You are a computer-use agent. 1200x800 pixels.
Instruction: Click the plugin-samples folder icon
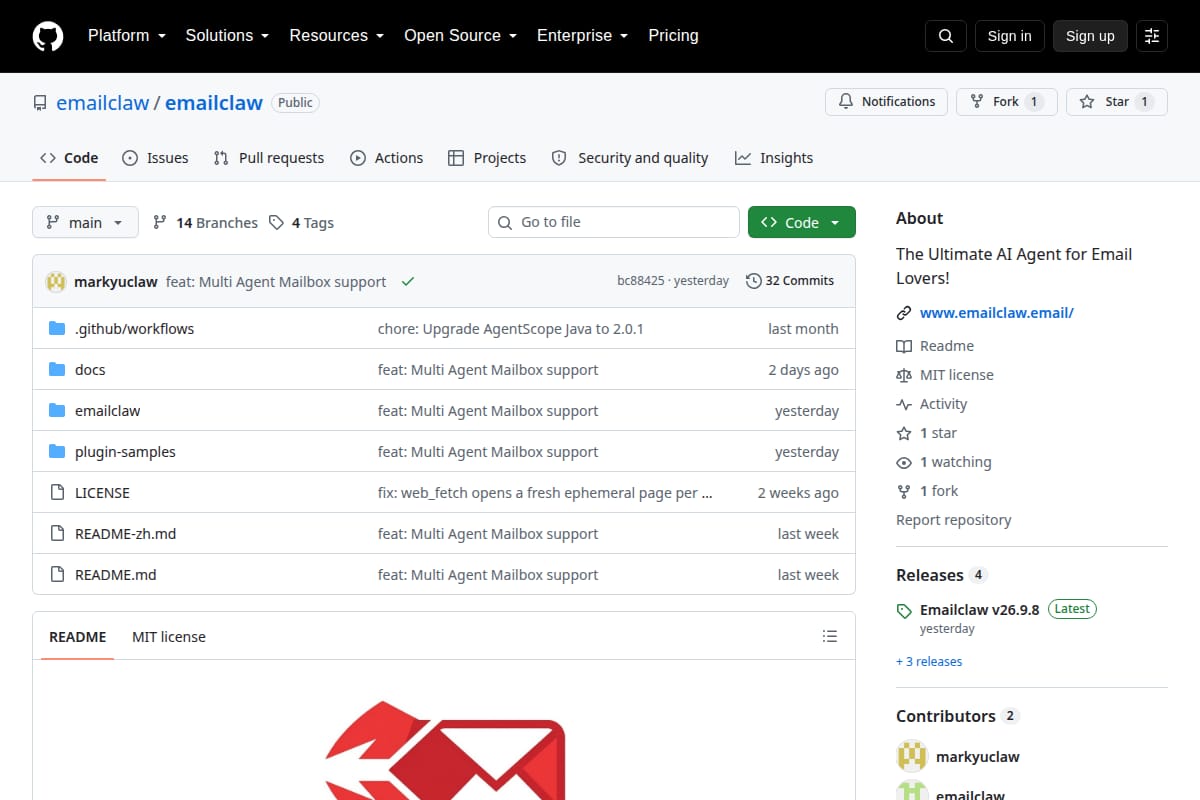tap(57, 452)
